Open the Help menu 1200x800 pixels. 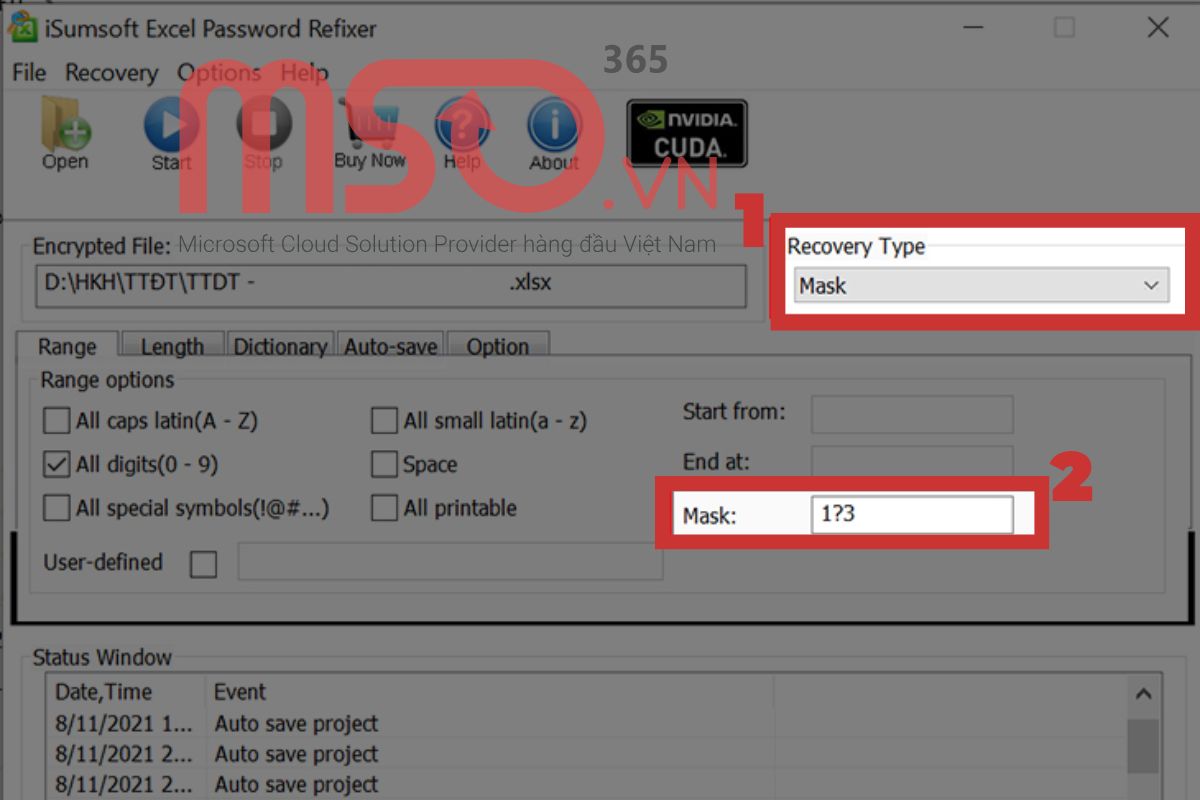304,73
